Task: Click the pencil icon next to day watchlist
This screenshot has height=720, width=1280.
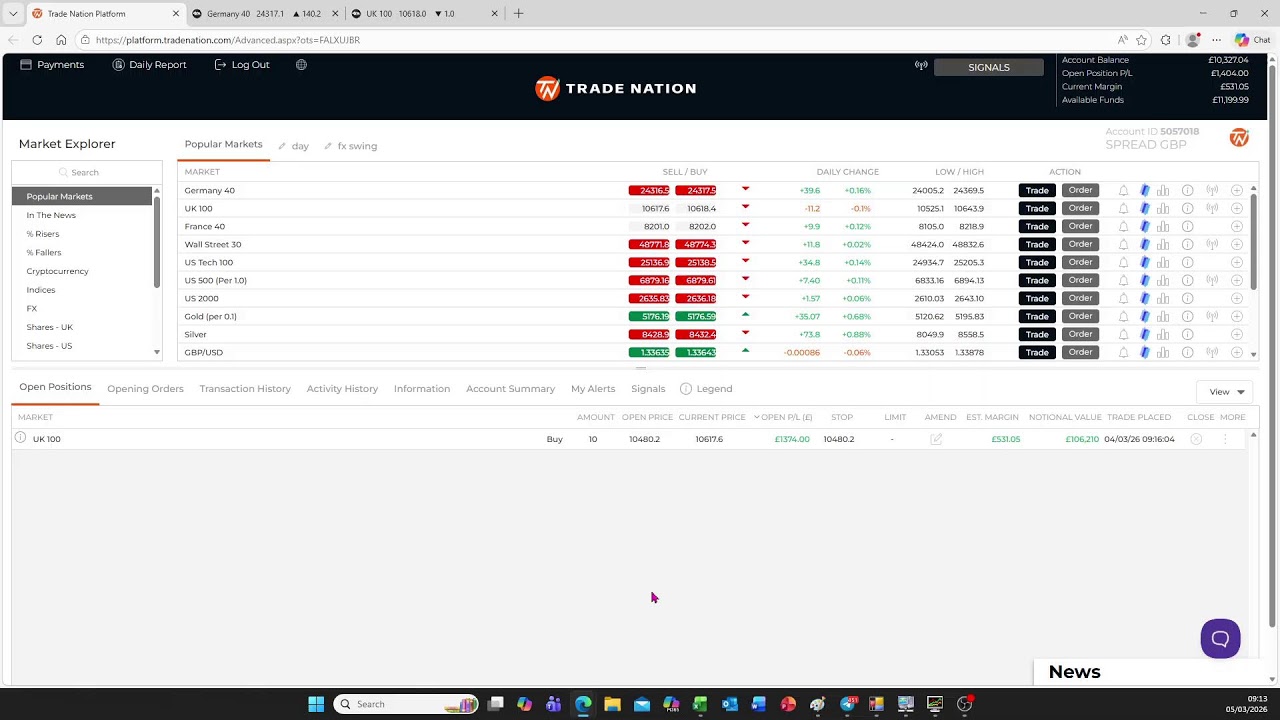Action: tap(282, 146)
